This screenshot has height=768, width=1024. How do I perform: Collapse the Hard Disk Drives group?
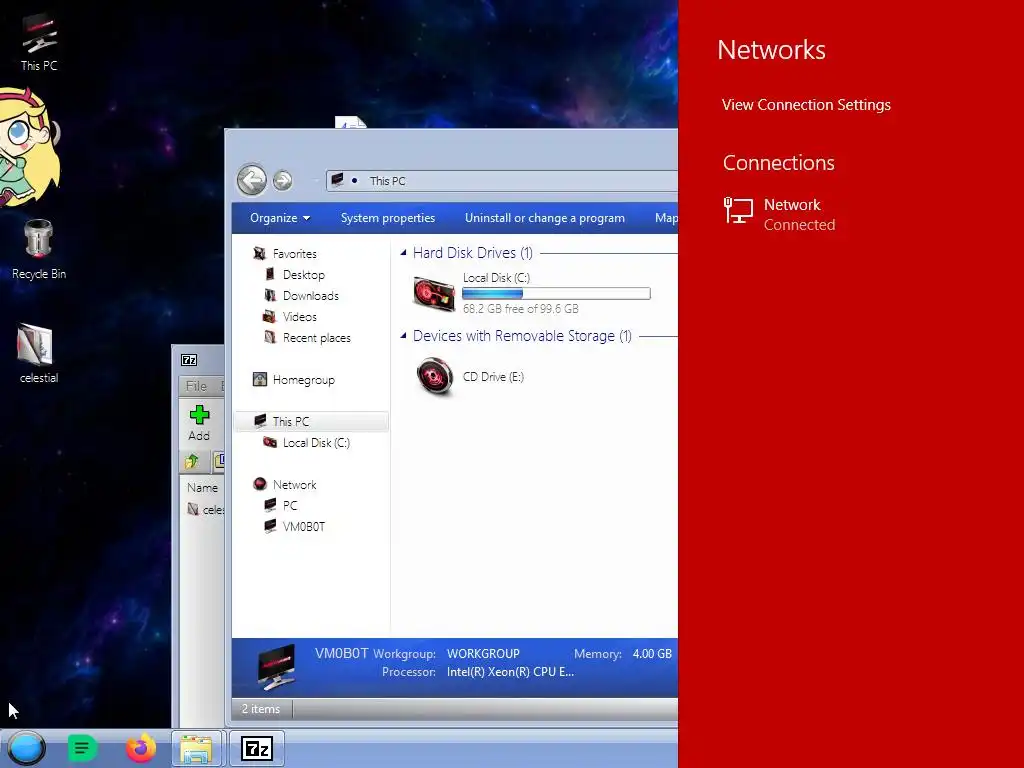(x=404, y=252)
